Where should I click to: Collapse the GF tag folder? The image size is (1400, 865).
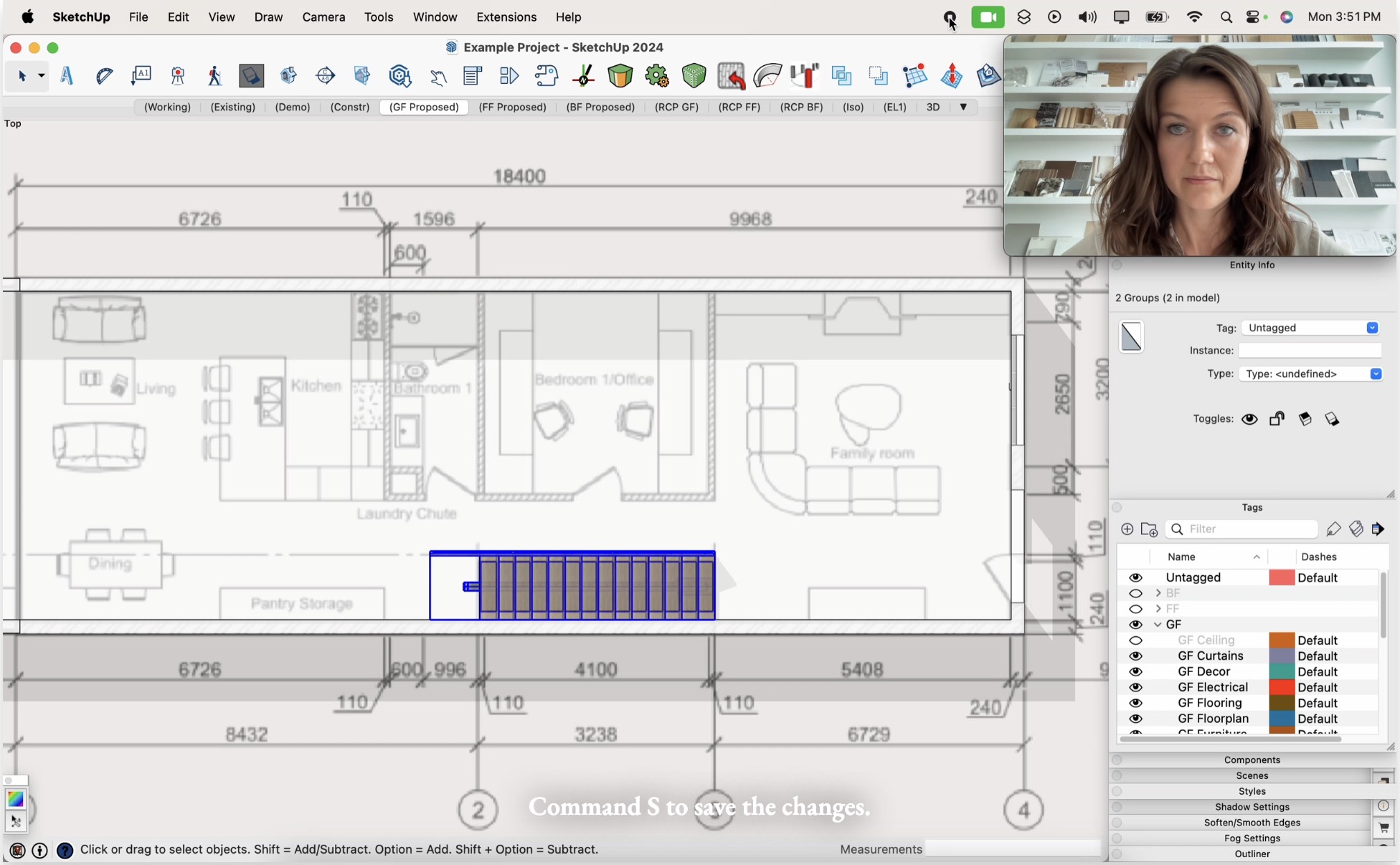[x=1158, y=625]
